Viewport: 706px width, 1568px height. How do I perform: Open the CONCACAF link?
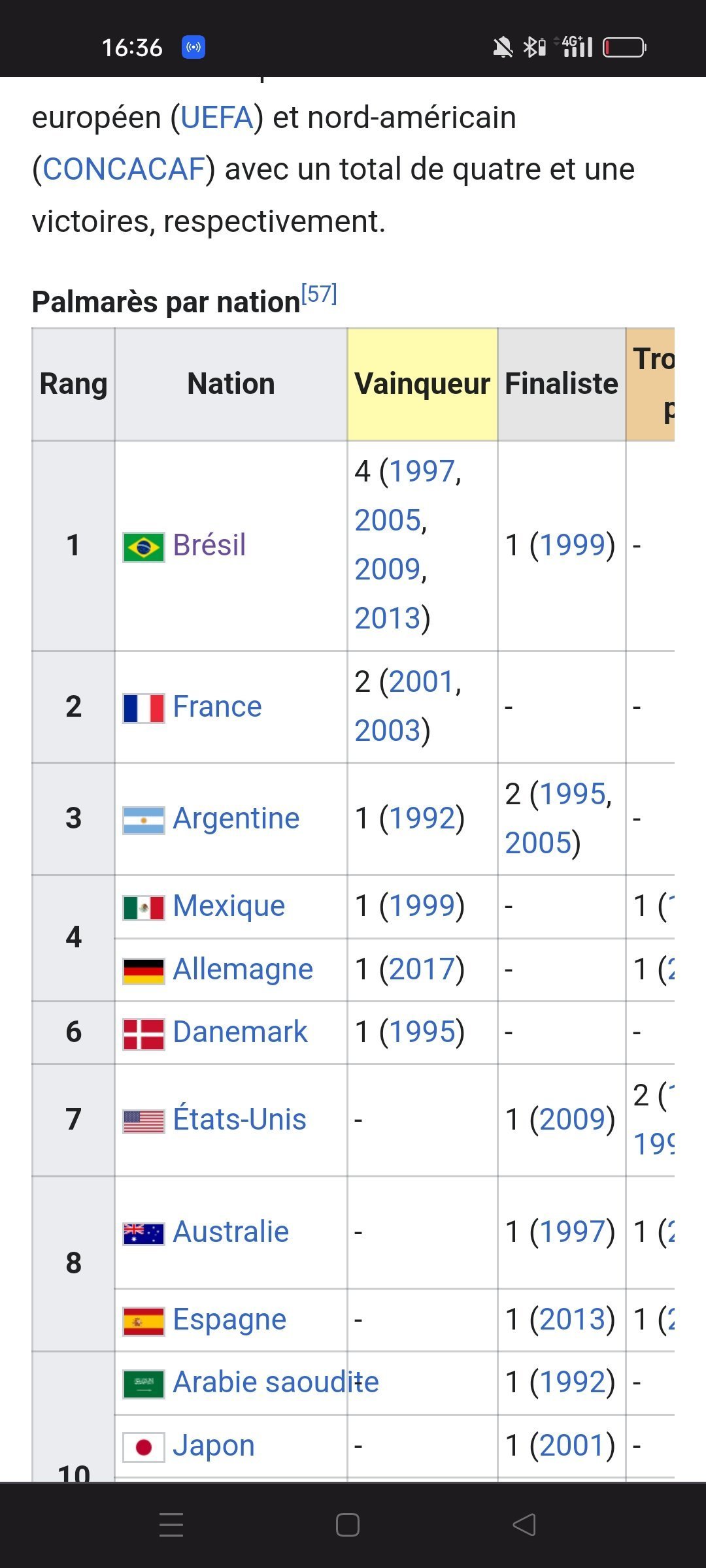[x=124, y=170]
